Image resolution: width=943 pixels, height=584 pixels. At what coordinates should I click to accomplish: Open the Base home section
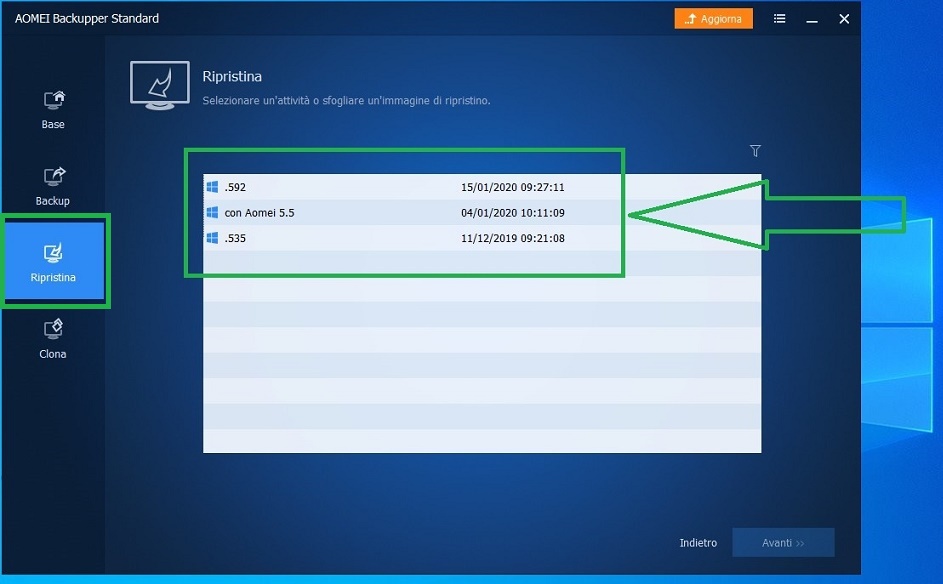point(53,110)
